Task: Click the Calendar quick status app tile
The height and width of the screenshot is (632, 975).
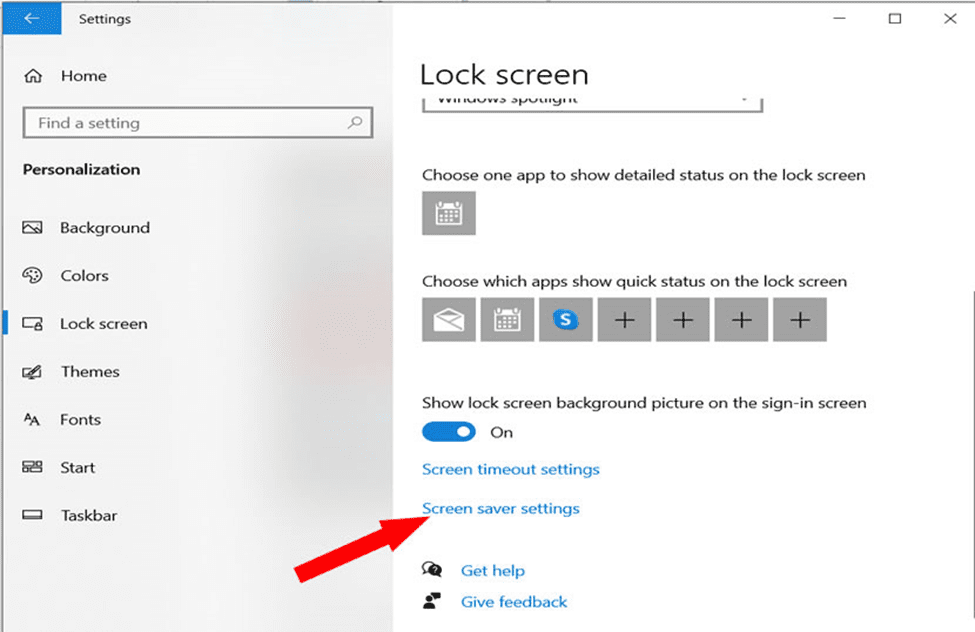Action: coord(507,320)
